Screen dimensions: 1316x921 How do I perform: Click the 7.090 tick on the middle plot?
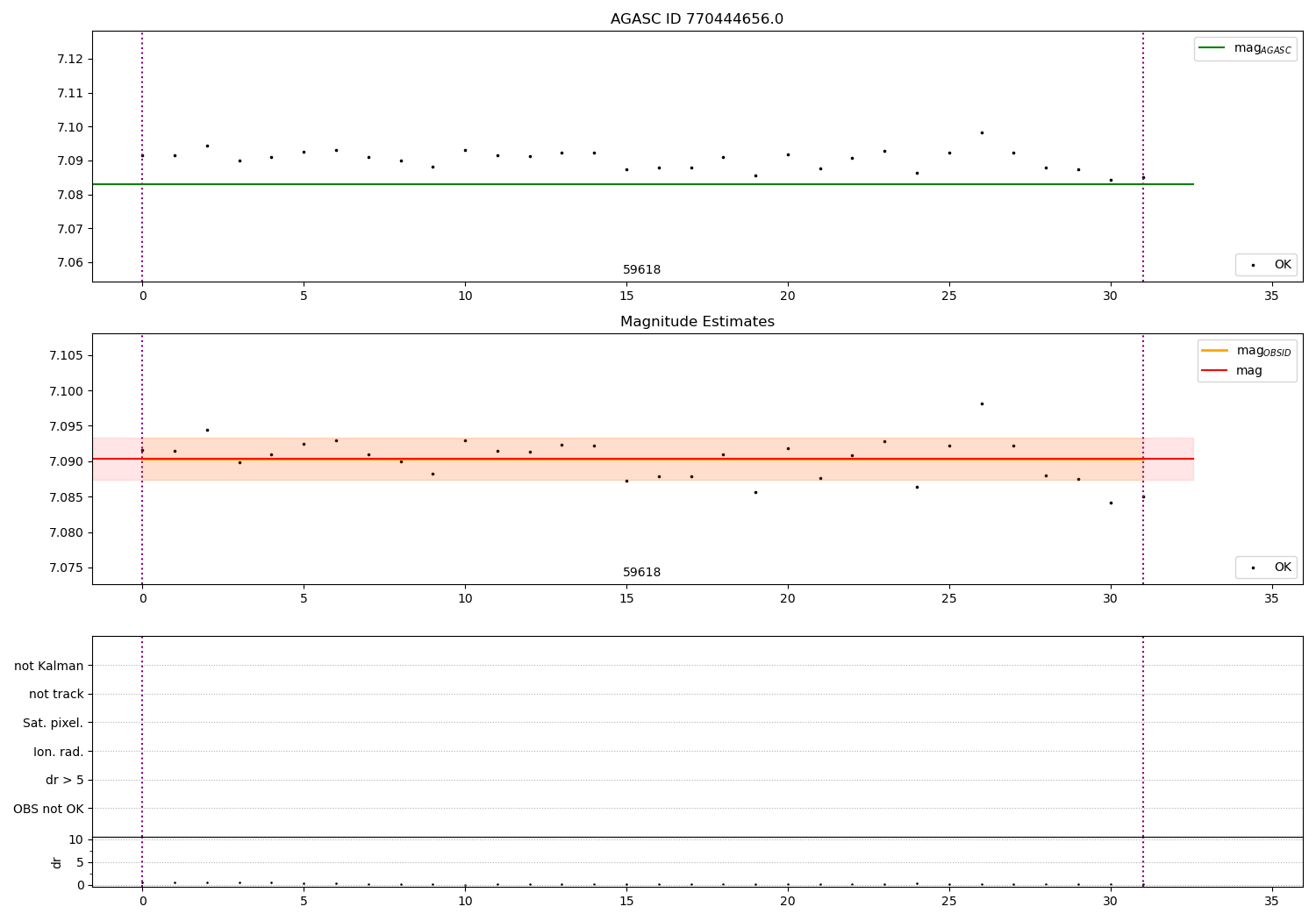[x=67, y=461]
